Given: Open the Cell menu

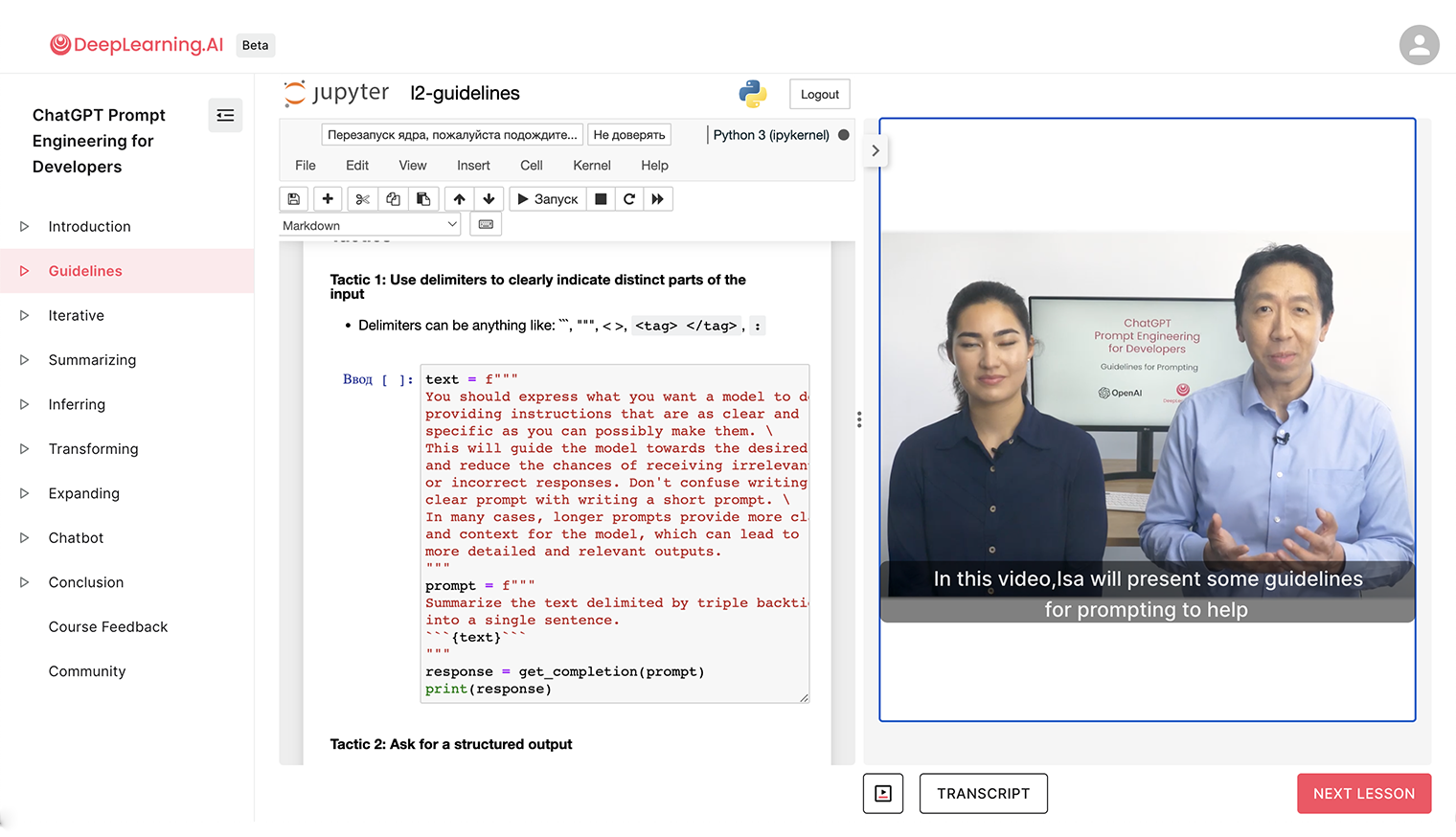Looking at the screenshot, I should [532, 166].
